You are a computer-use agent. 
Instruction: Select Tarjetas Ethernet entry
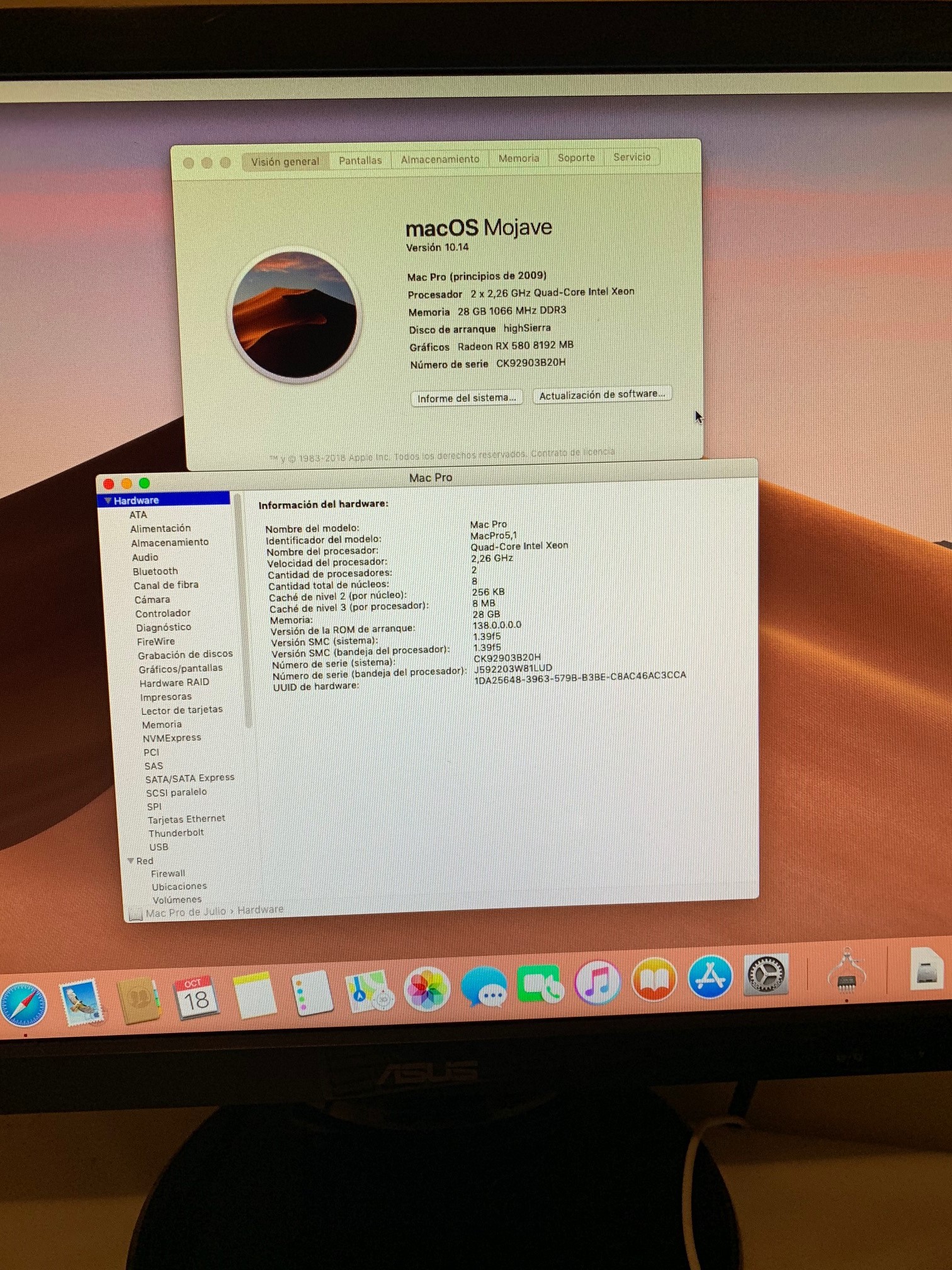tap(186, 820)
